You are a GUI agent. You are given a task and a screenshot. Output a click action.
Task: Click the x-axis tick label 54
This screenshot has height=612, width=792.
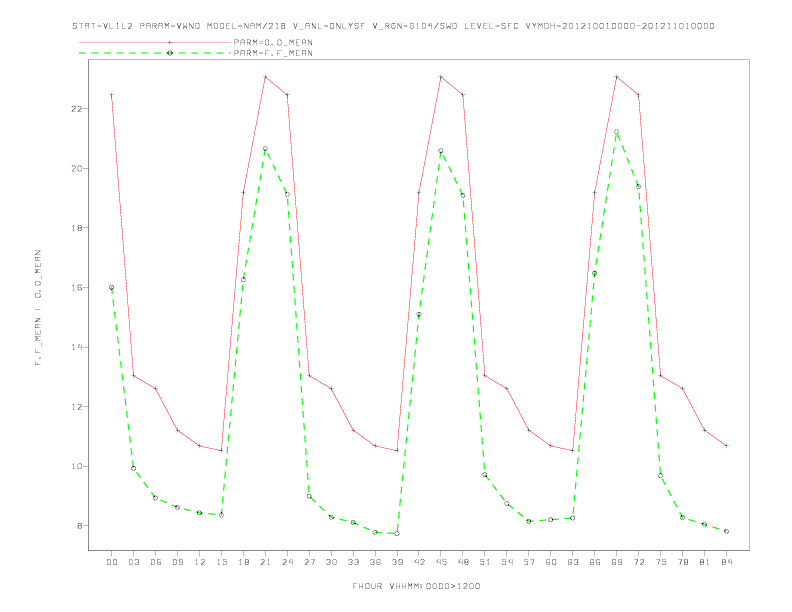507,562
